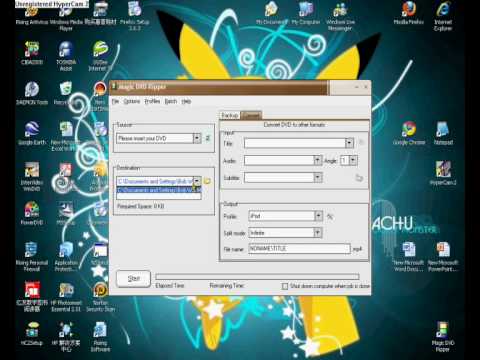Open the Source DVD dropdown
This screenshot has height=360, width=480.
(197, 138)
